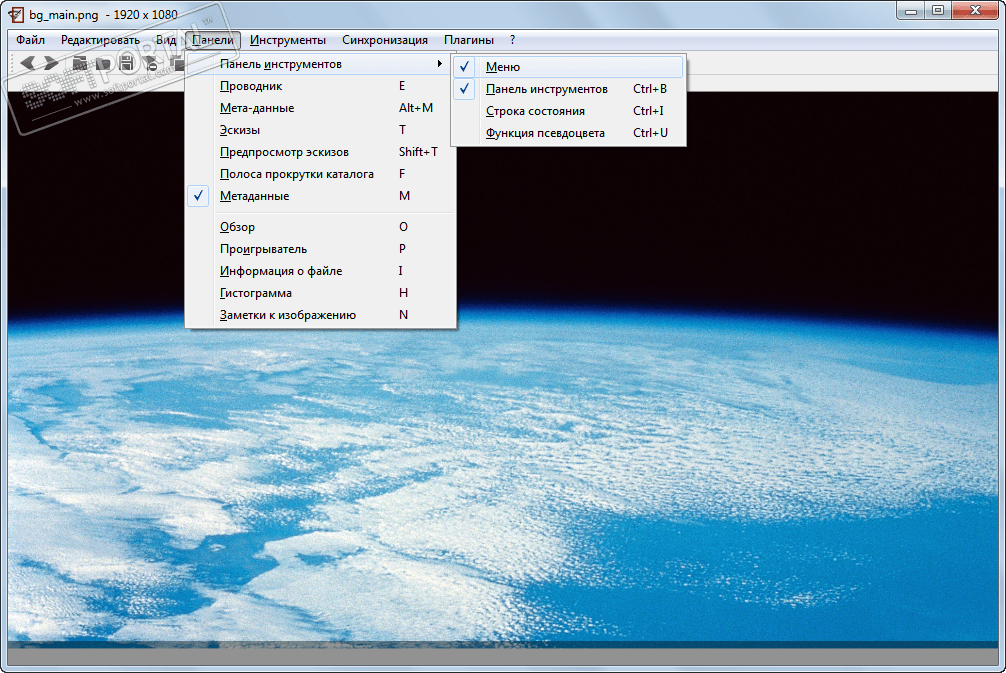Viewport: 1006px width, 673px height.
Task: Click the floppy disk save icon
Action: pyautogui.click(x=126, y=63)
